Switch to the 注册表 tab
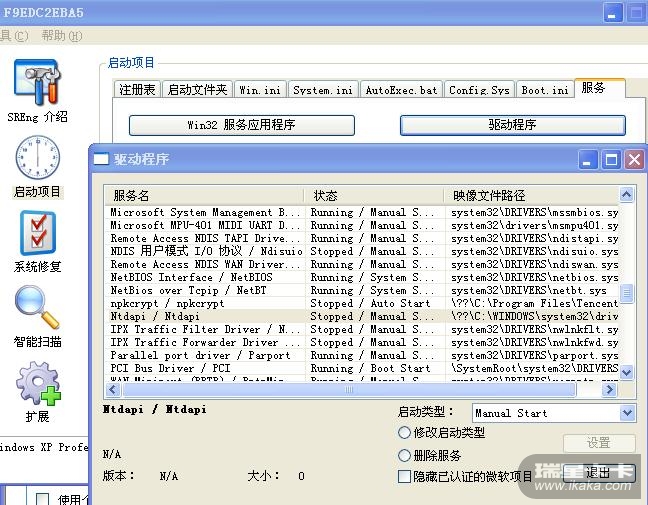The height and width of the screenshot is (505, 648). (137, 89)
